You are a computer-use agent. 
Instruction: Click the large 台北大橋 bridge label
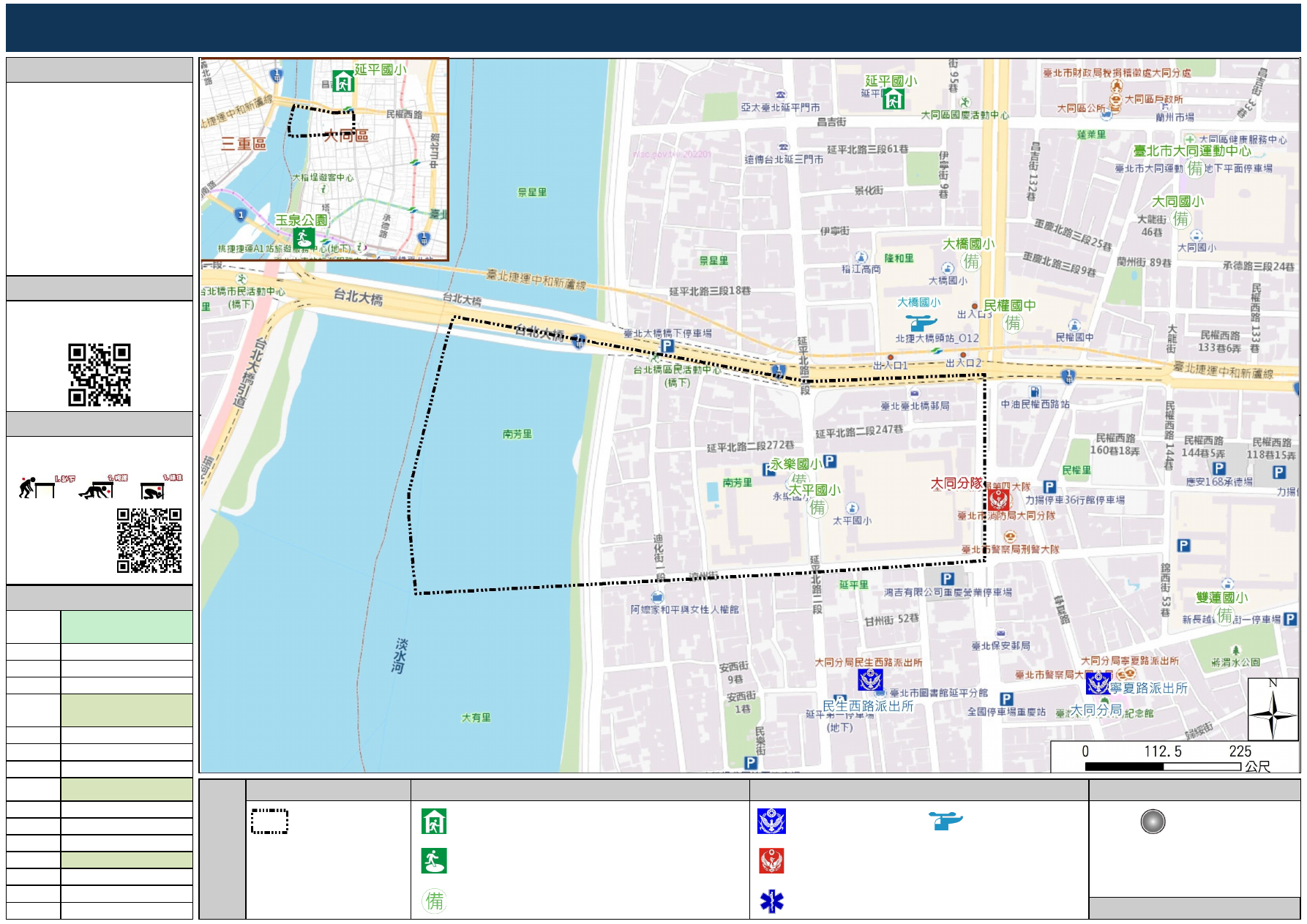(359, 297)
